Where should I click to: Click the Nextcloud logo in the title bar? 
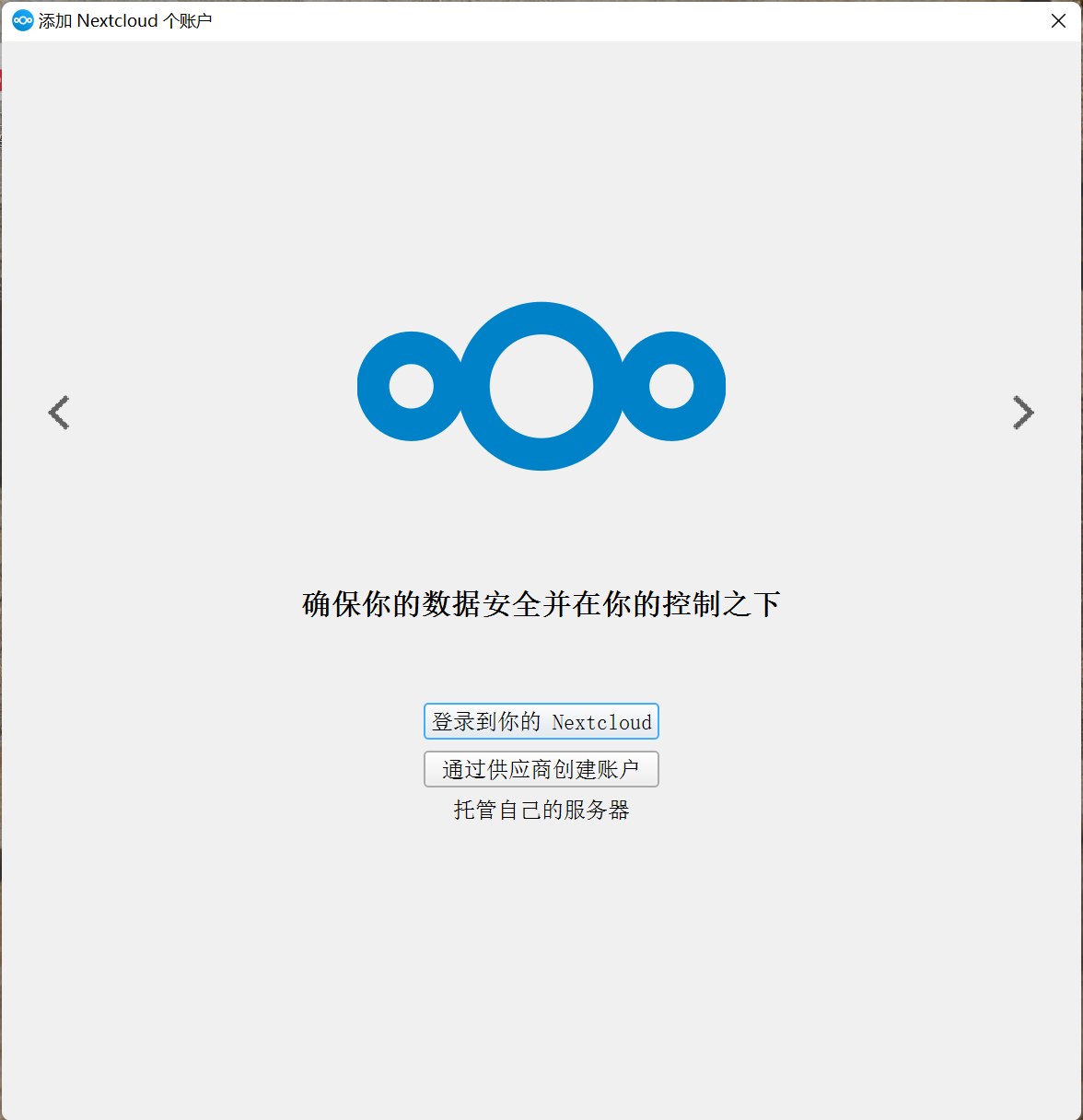point(22,20)
